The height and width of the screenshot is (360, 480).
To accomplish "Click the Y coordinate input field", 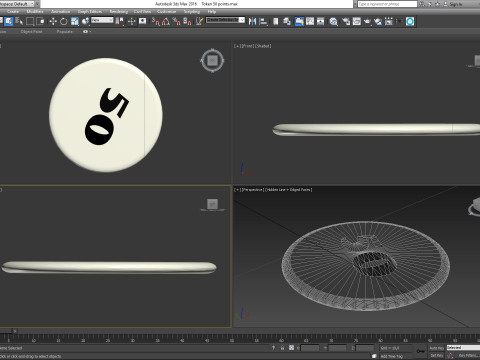I will pyautogui.click(x=337, y=348).
